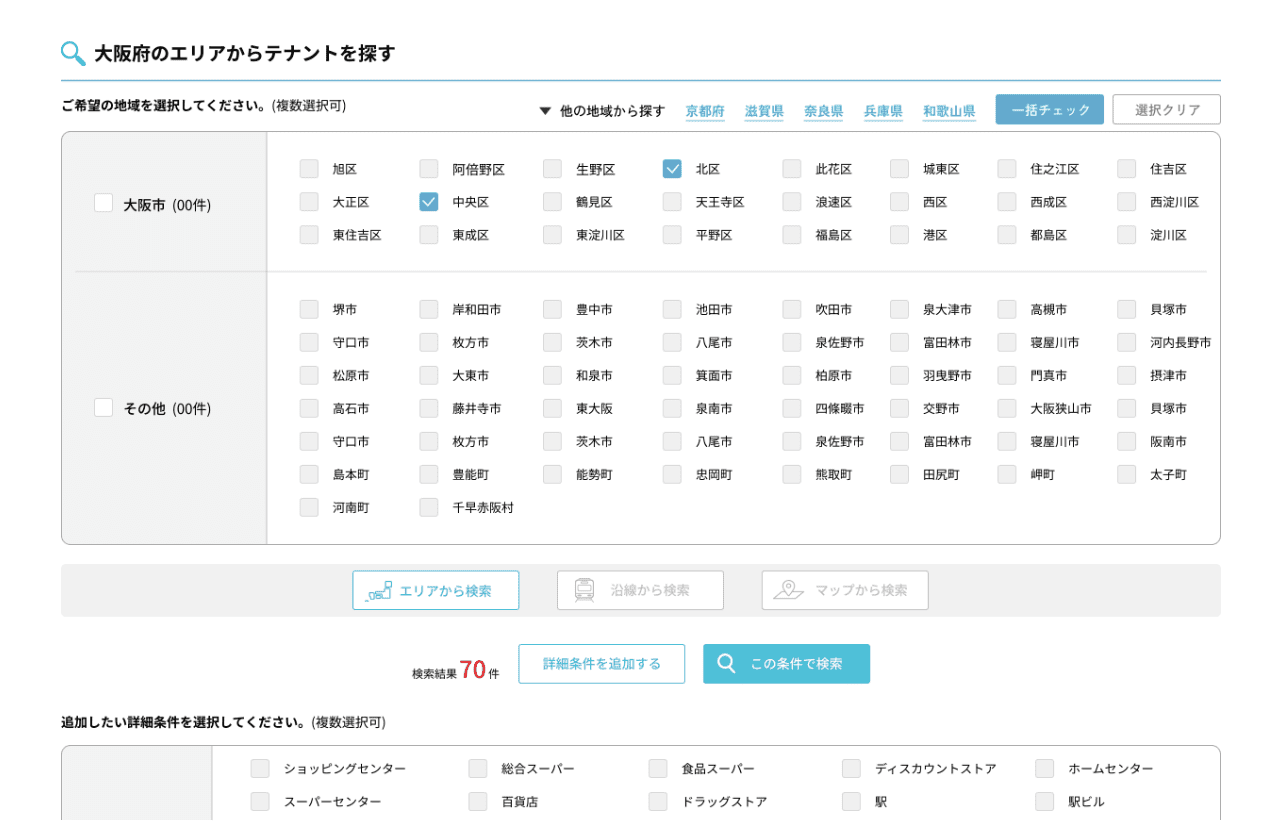Click the map pin icon in マップから検索
1282x832 pixels.
click(789, 590)
